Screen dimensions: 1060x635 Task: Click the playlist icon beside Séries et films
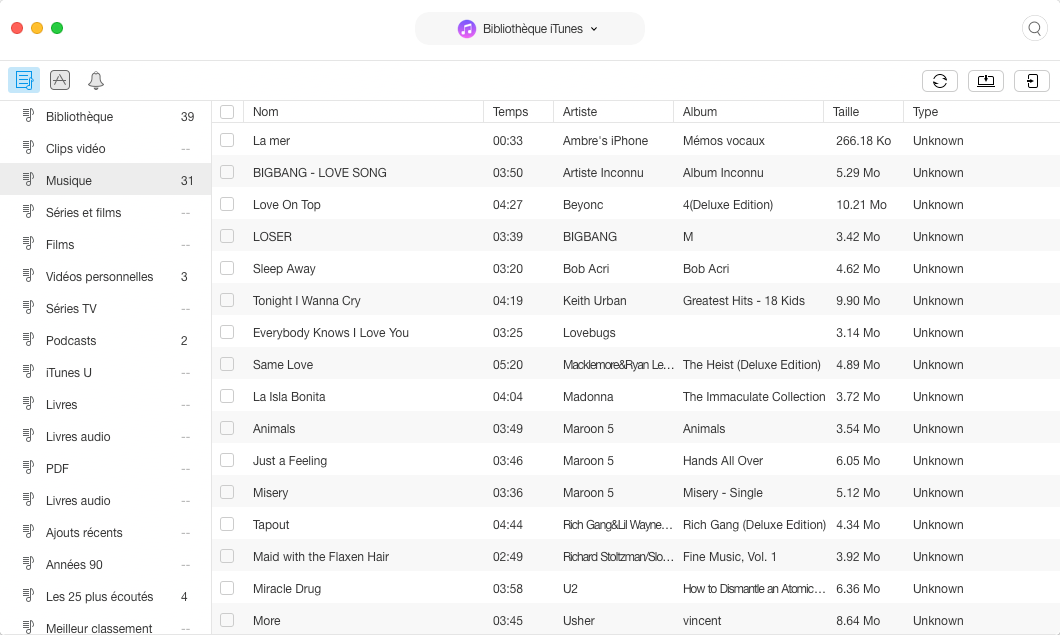[x=28, y=212]
